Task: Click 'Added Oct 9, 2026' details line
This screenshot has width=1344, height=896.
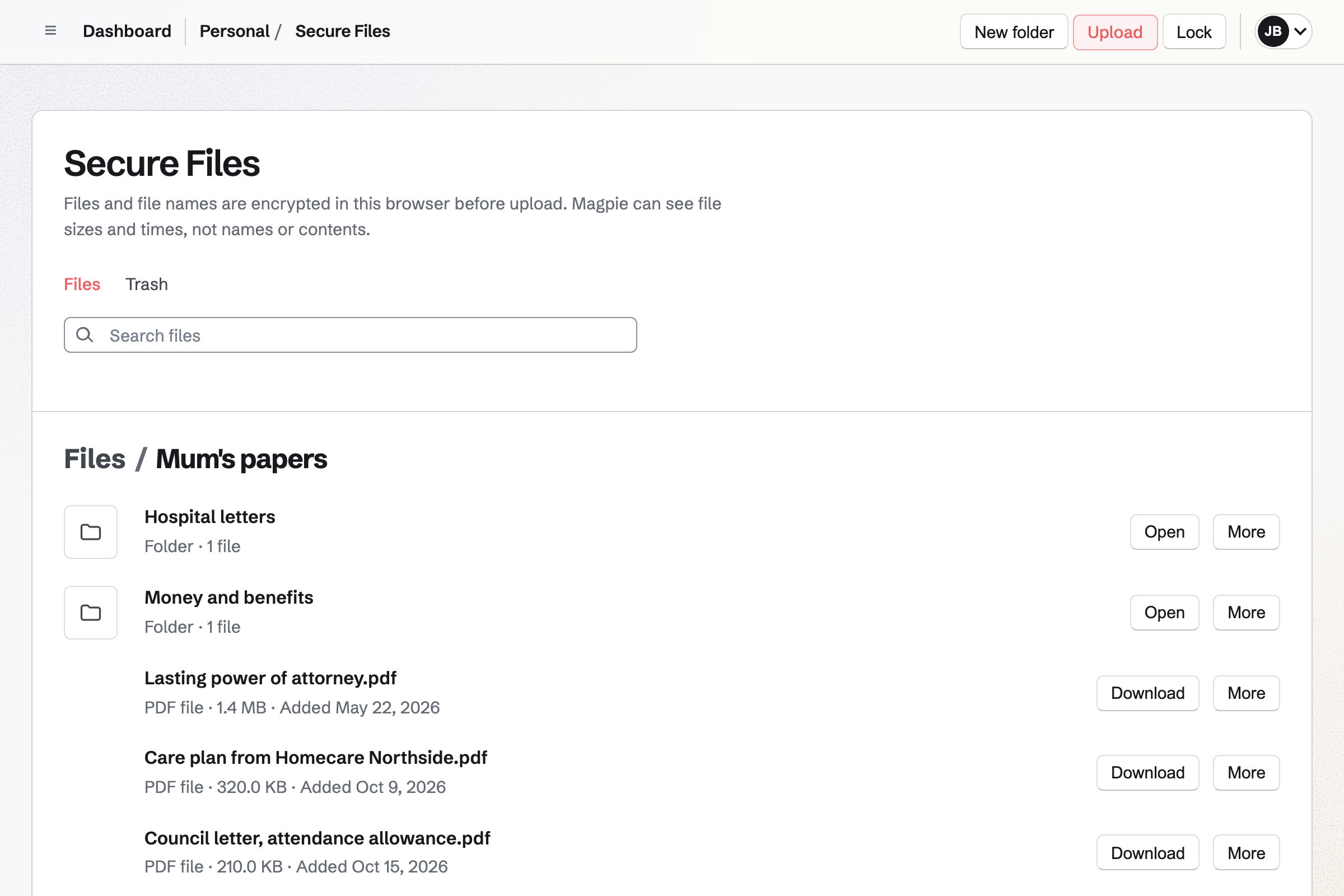Action: [x=295, y=787]
